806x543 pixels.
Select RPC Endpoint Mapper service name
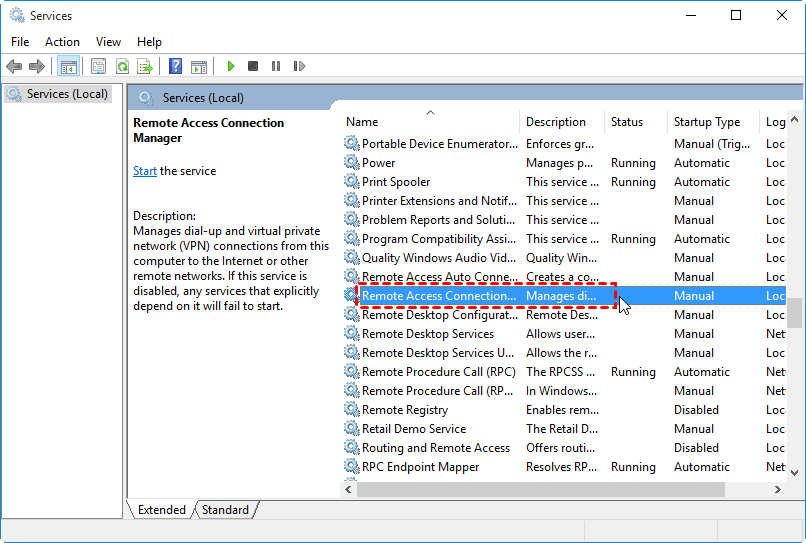coord(420,467)
